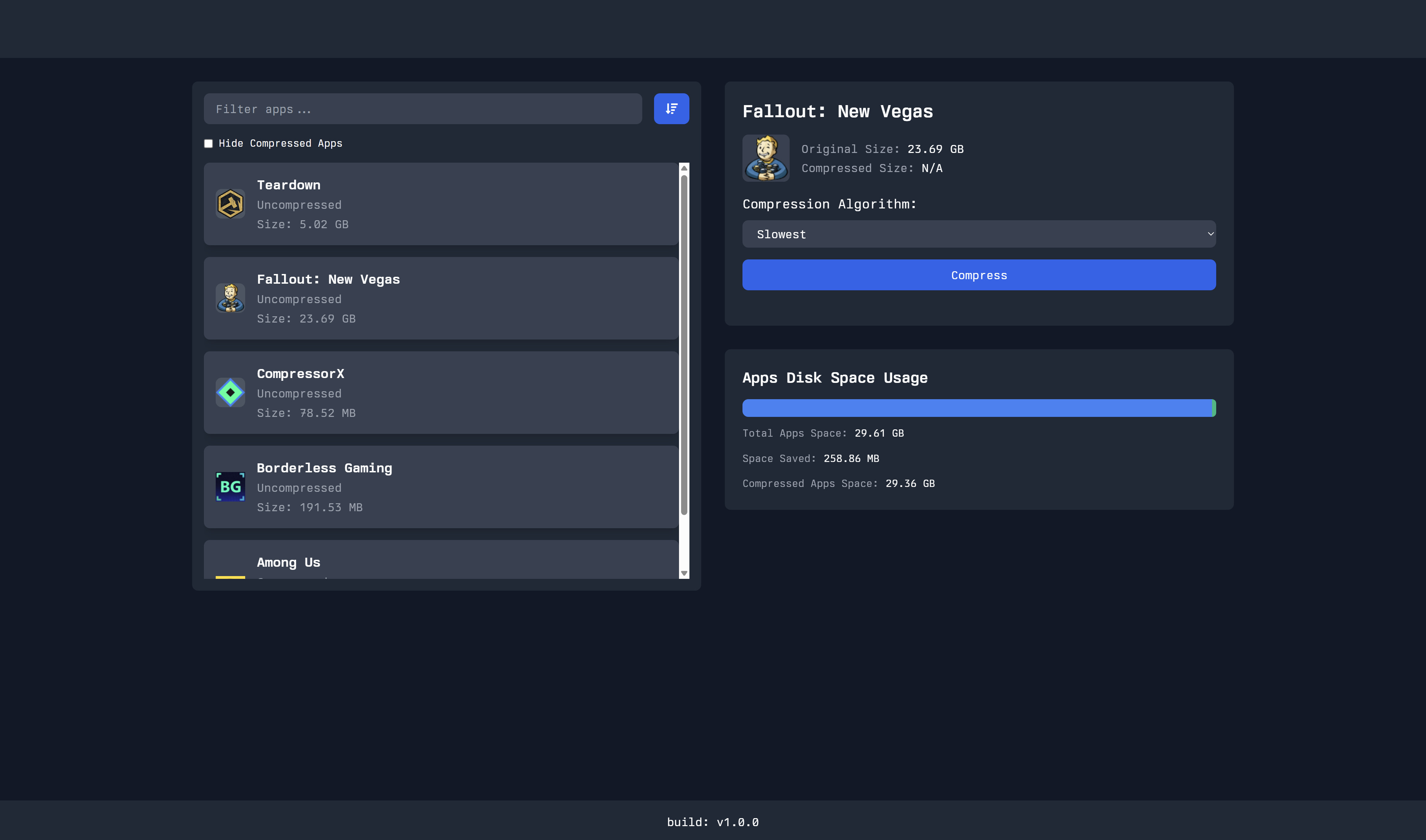Click inside the Filter apps search field

point(423,109)
